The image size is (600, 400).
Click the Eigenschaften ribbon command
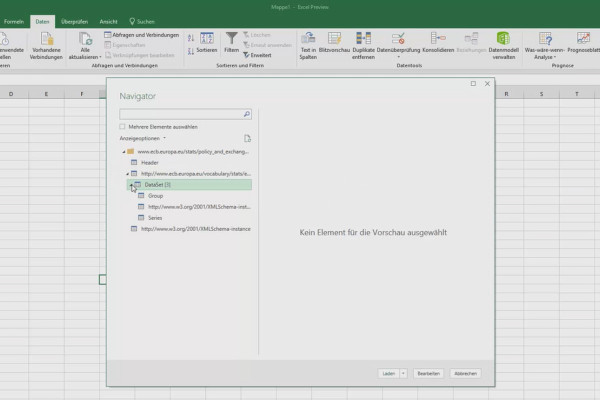click(125, 45)
